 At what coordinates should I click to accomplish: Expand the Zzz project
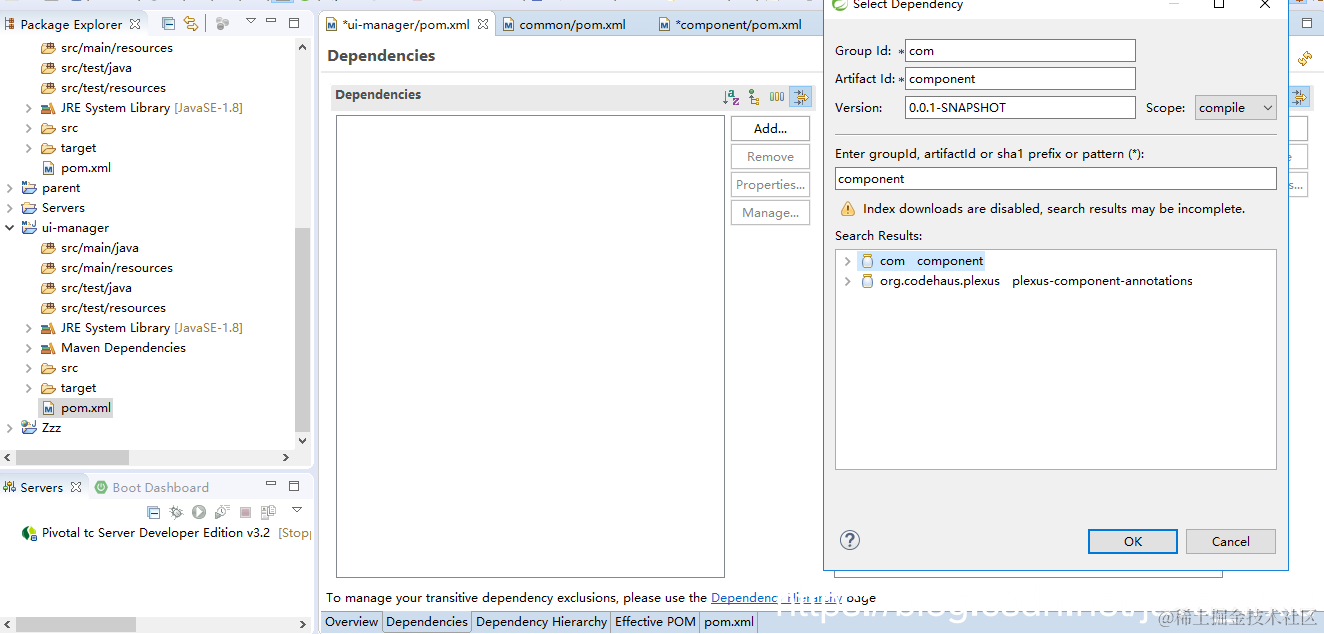pyautogui.click(x=10, y=428)
